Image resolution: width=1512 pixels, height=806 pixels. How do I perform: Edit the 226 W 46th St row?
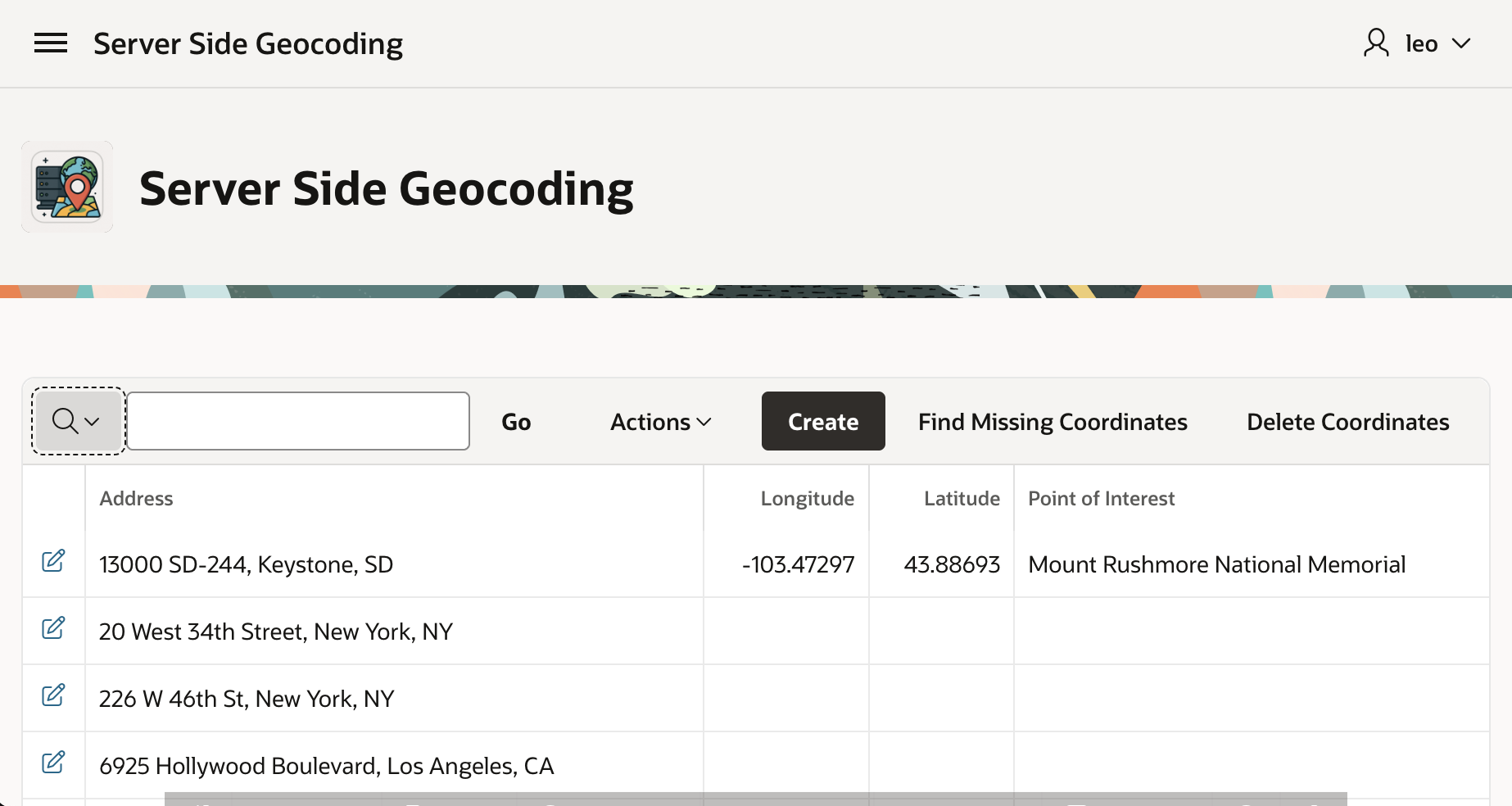pos(53,695)
